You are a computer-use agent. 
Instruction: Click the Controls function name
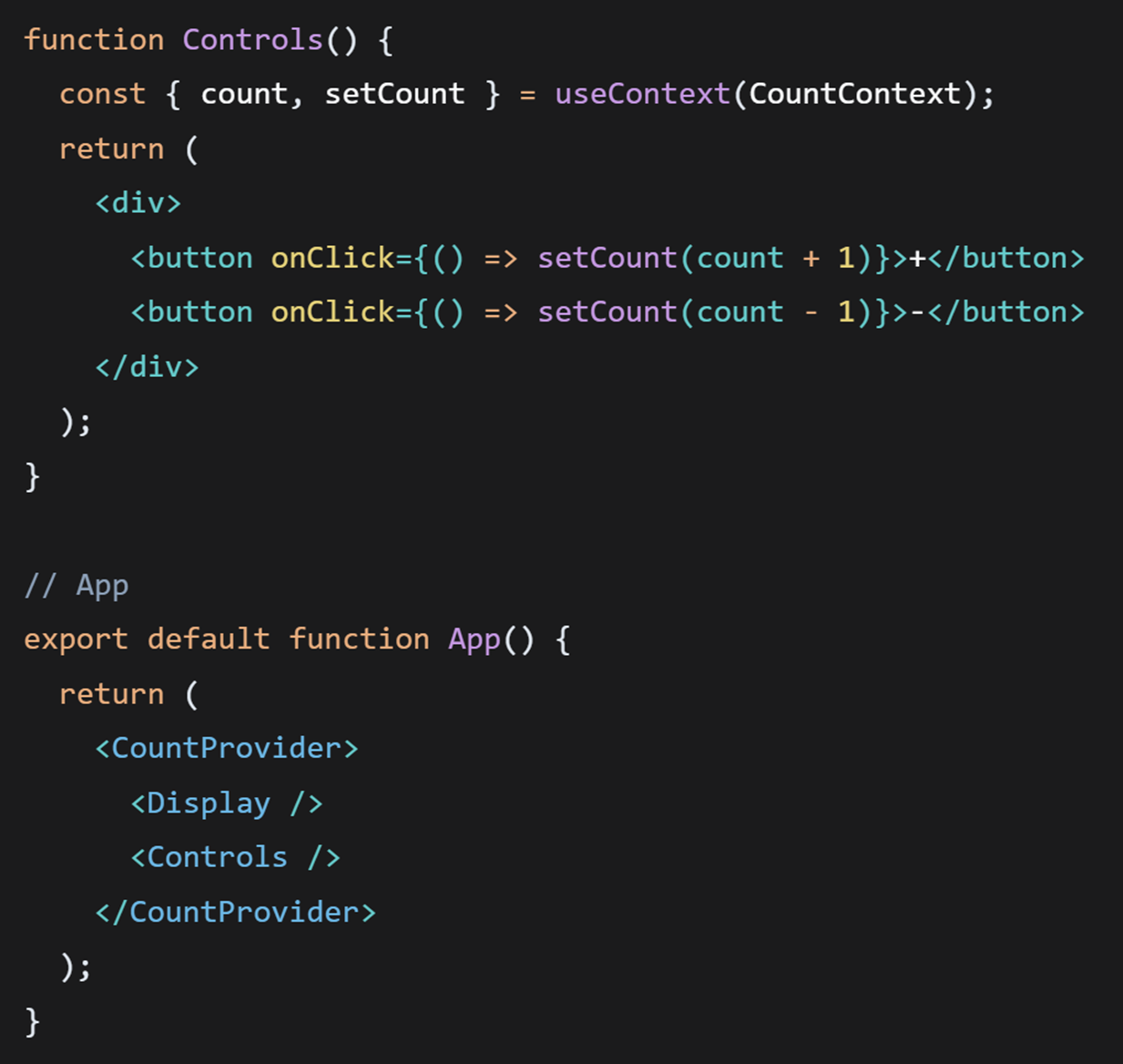(252, 40)
